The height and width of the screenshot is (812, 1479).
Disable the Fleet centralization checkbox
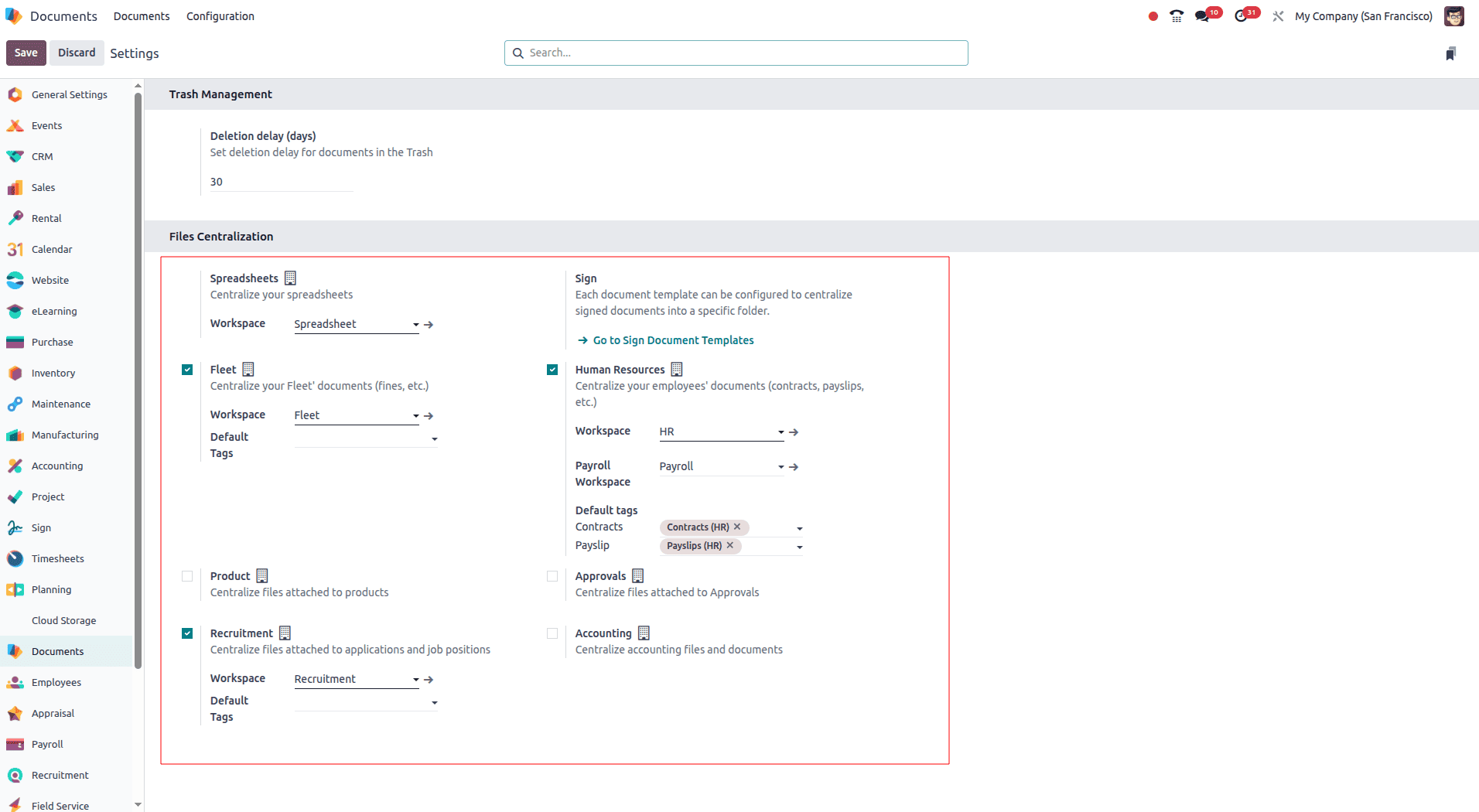point(186,370)
